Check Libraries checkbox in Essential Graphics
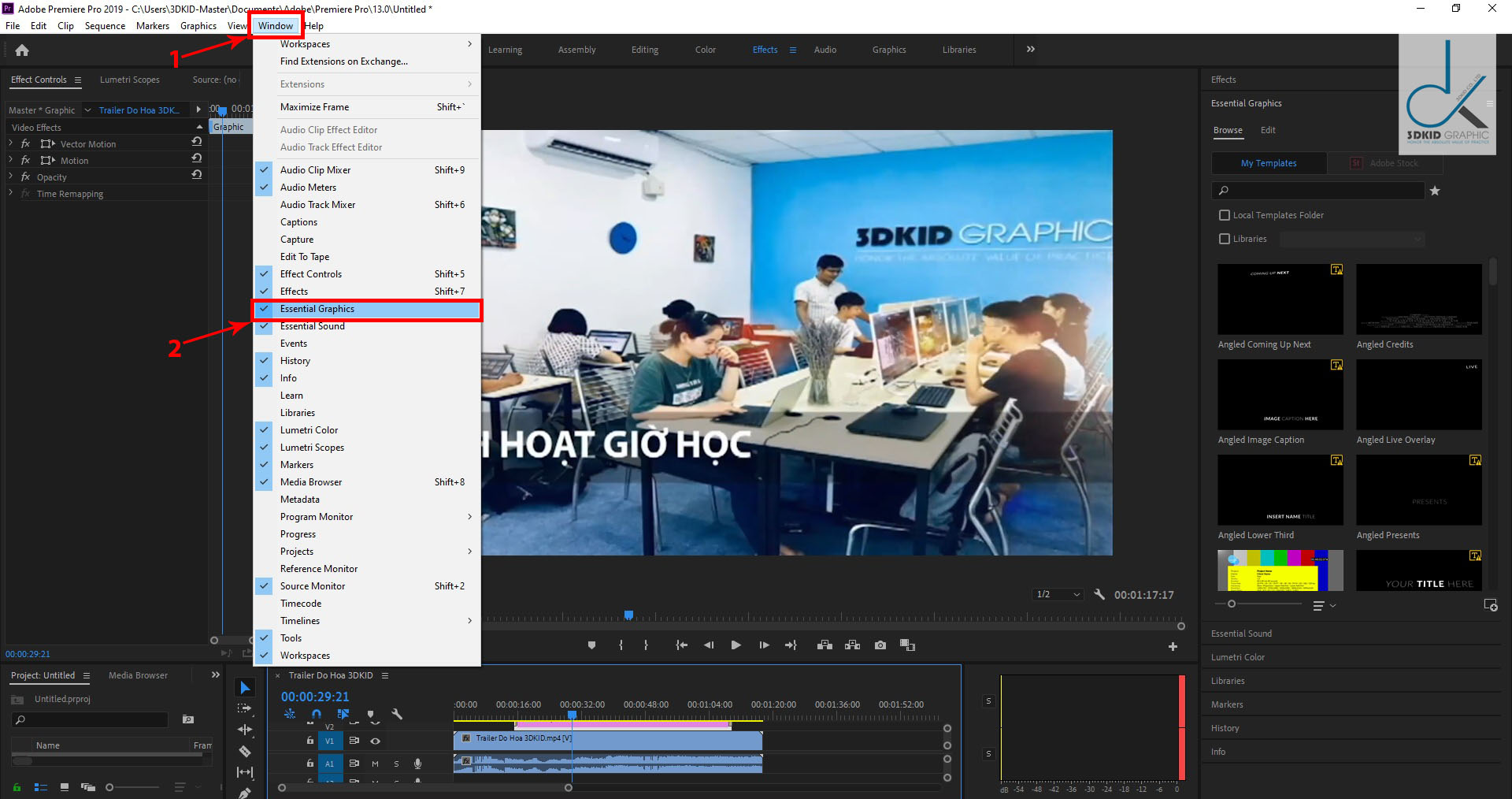The height and width of the screenshot is (799, 1512). (1225, 239)
